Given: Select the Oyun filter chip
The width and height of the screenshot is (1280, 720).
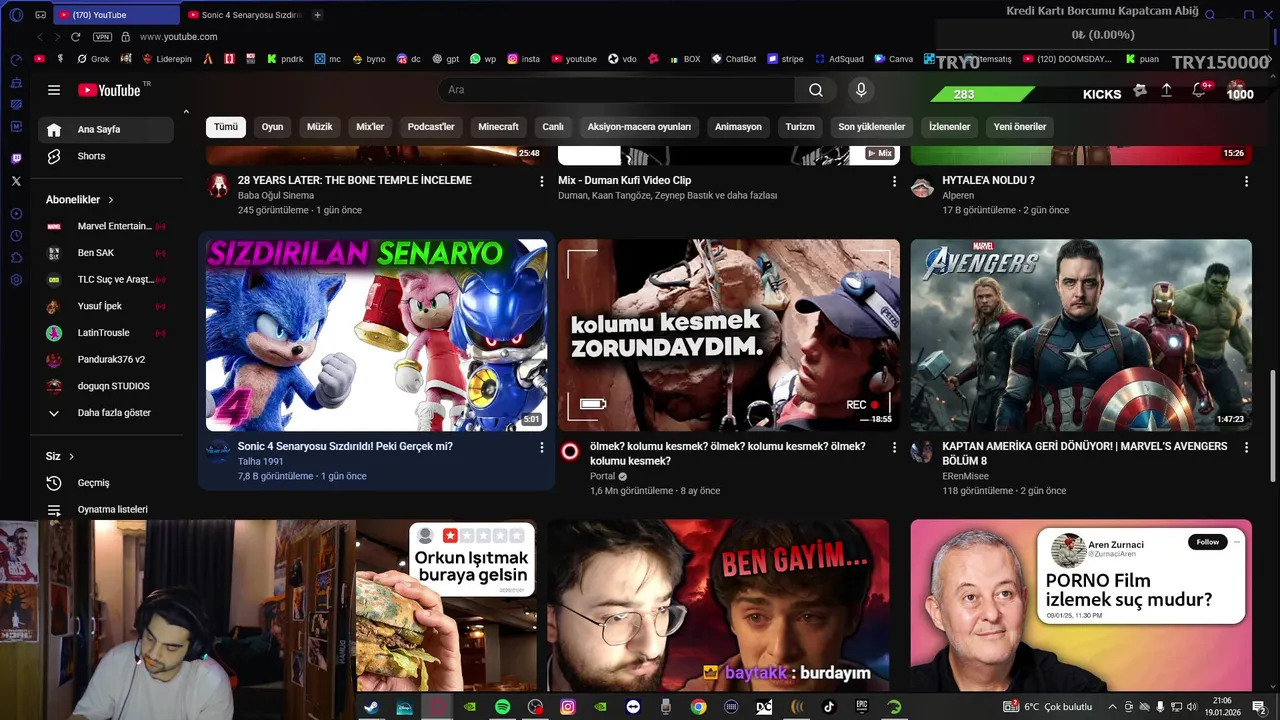Looking at the screenshot, I should click(272, 127).
